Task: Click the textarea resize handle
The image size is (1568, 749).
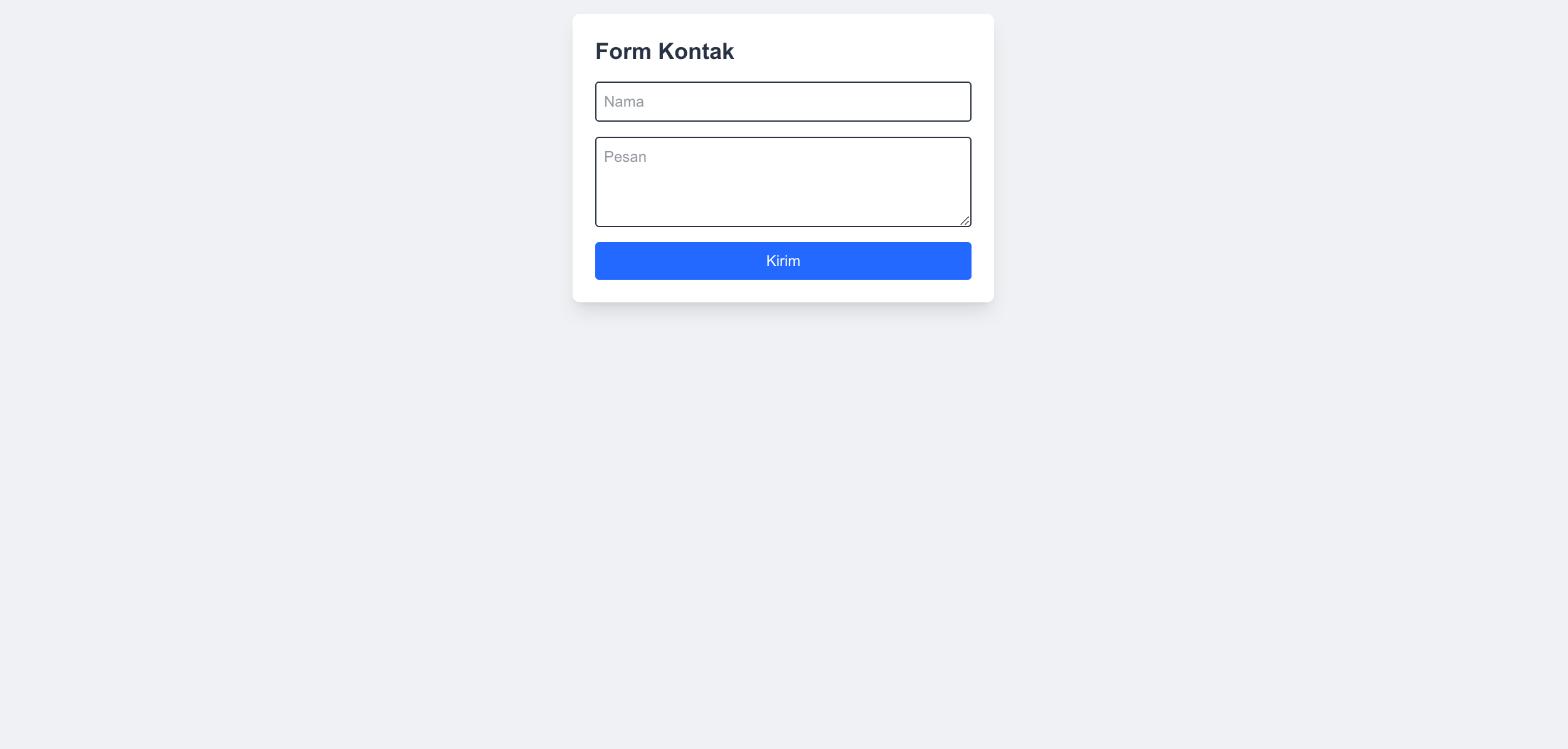Action: point(966,221)
